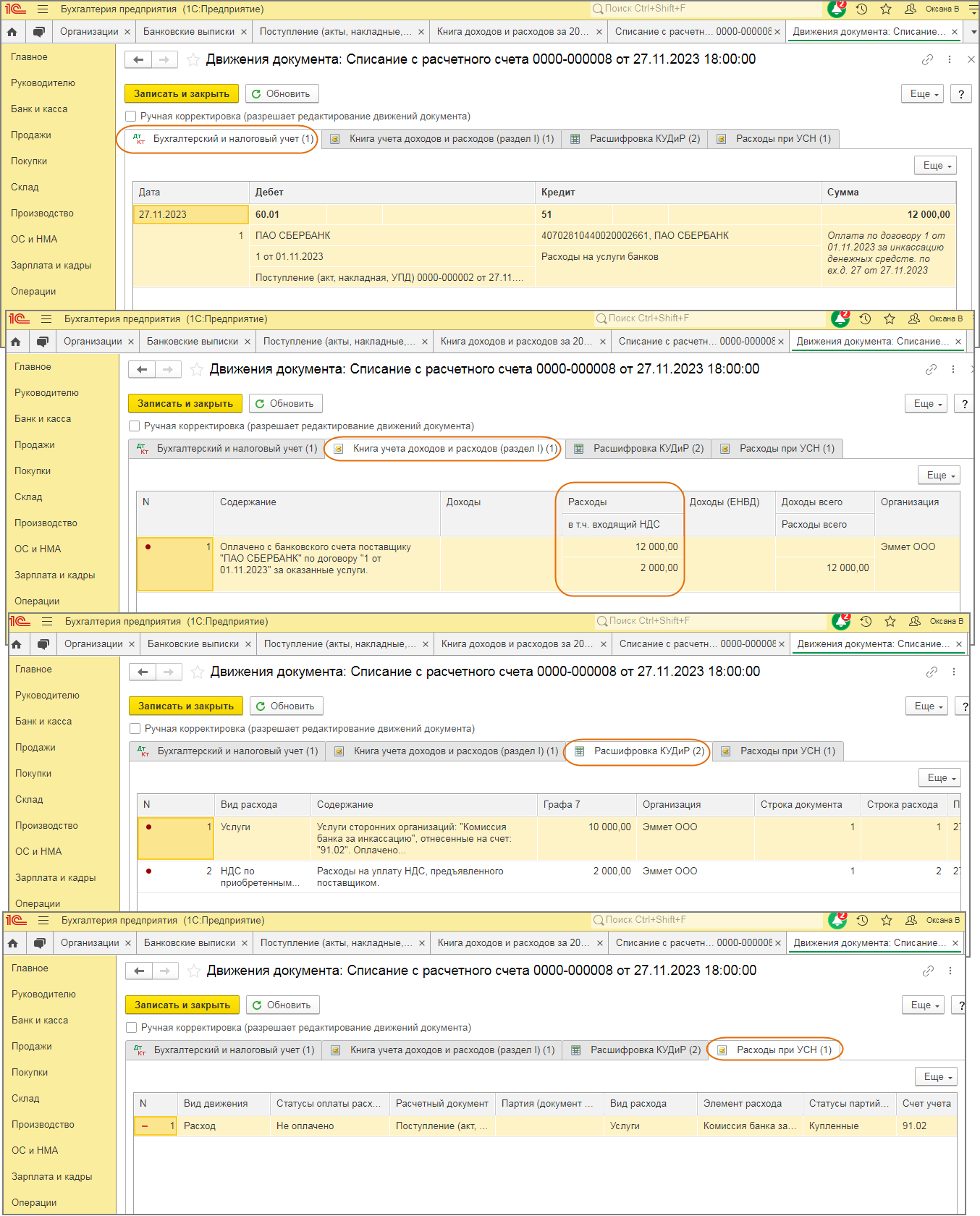
Task: Open the discussions chat icon in topmost window
Action: coord(38,32)
